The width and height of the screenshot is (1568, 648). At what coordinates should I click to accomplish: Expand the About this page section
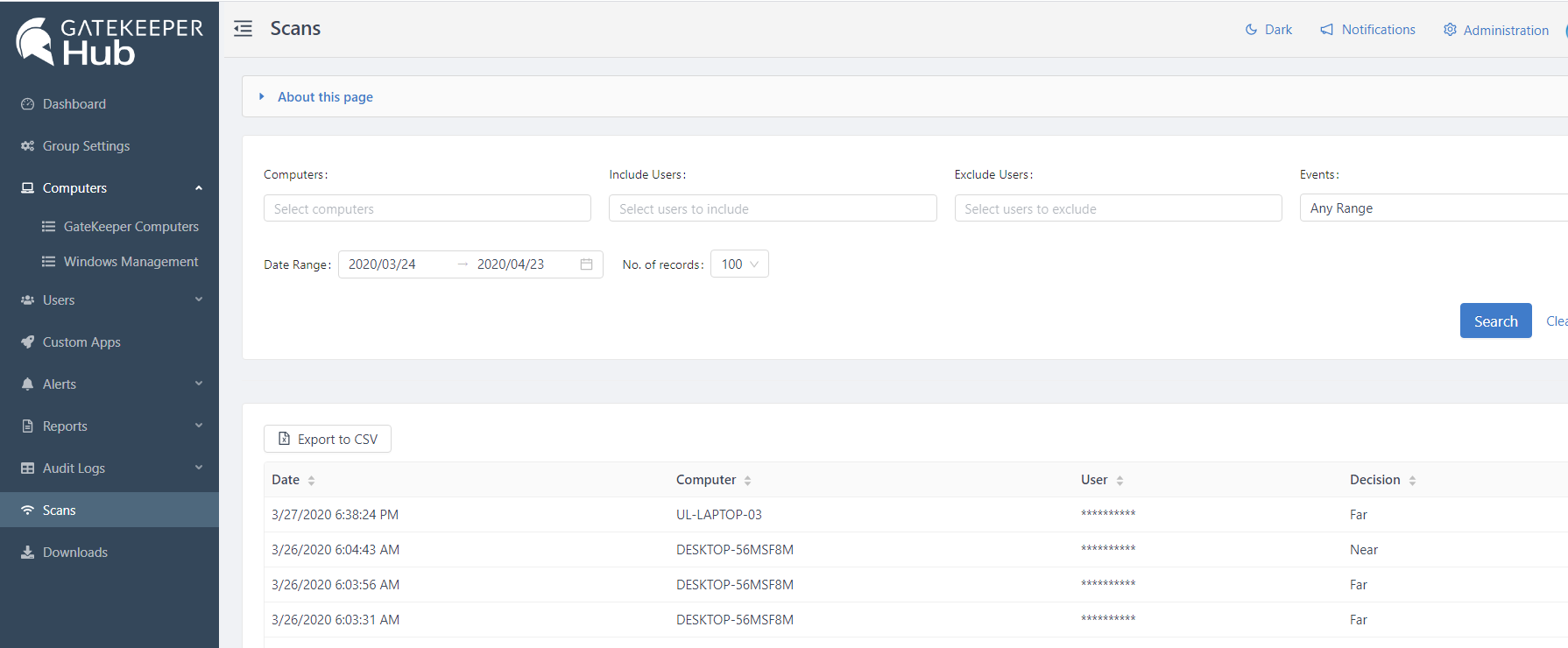coord(324,97)
